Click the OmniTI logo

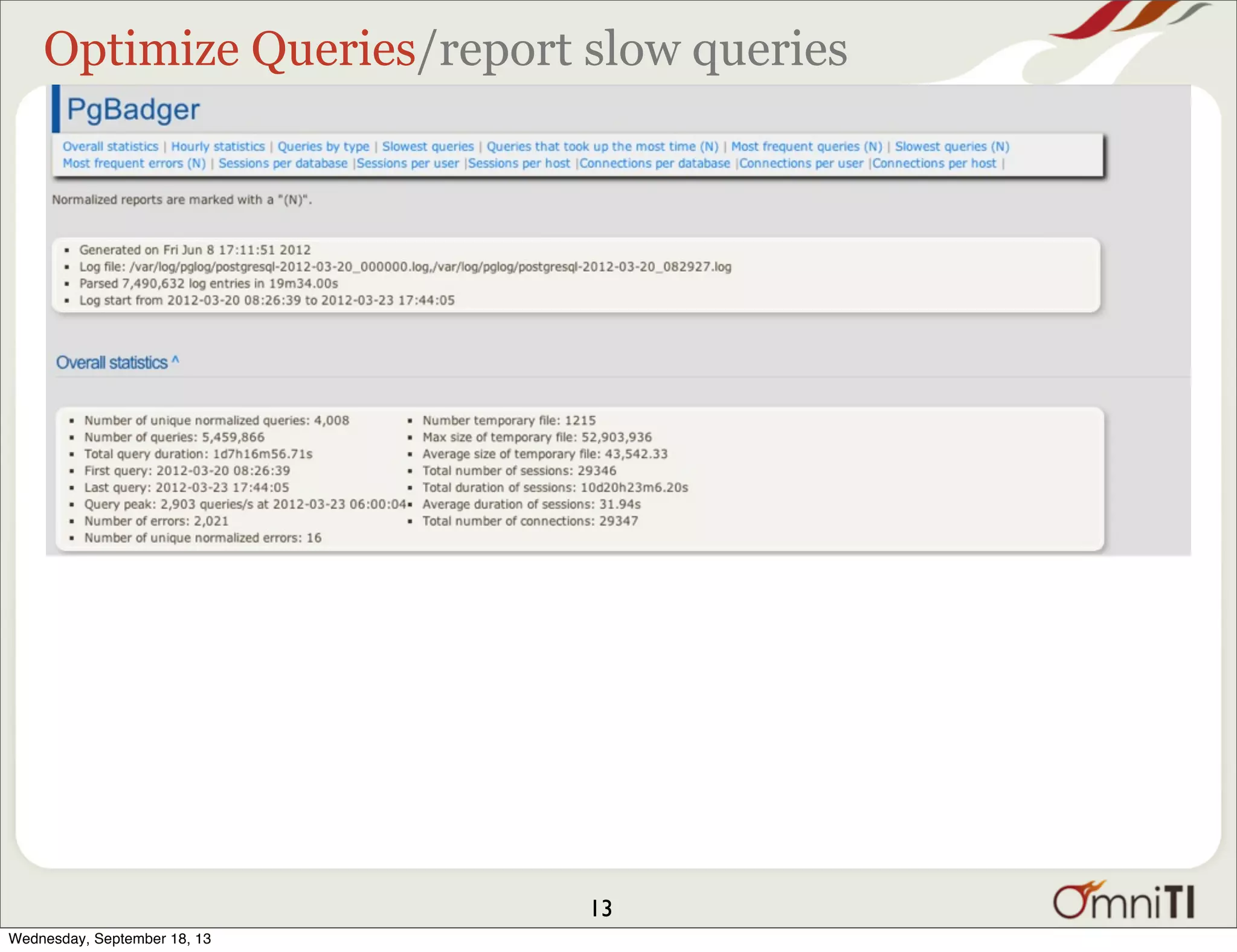1124,899
